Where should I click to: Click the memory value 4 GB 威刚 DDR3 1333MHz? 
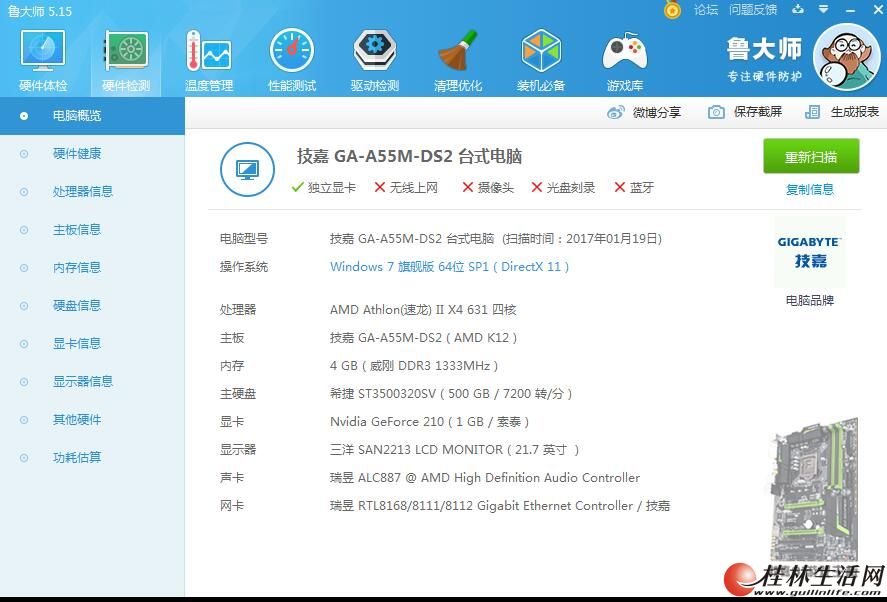pos(414,366)
